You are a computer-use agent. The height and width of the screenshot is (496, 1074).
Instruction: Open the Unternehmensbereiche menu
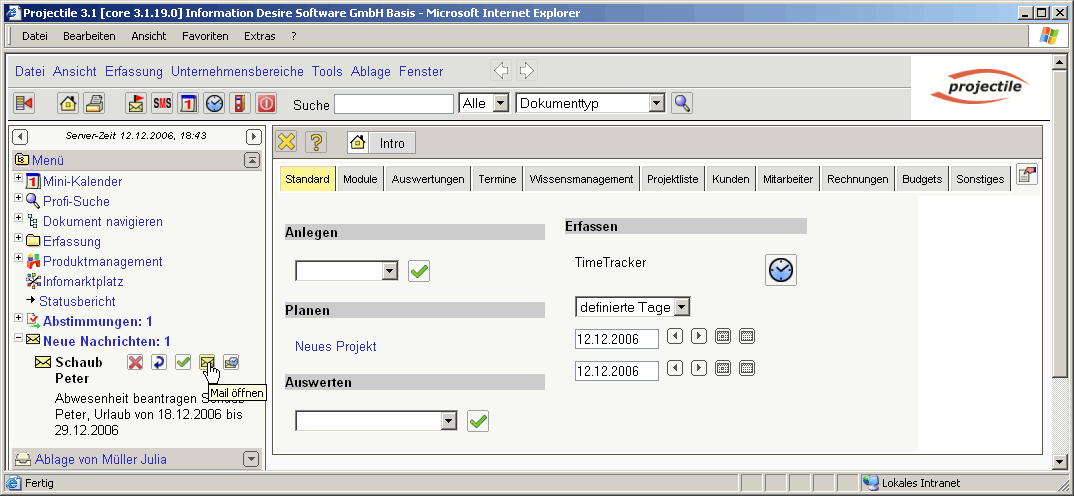coord(237,71)
